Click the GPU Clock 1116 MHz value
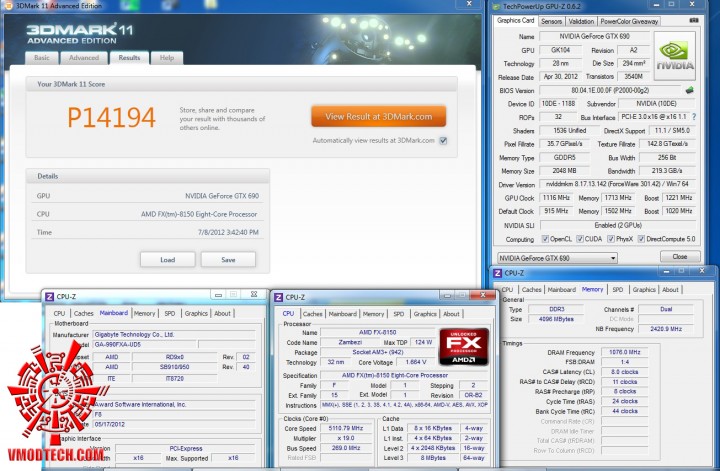This screenshot has width=720, height=471. click(556, 198)
